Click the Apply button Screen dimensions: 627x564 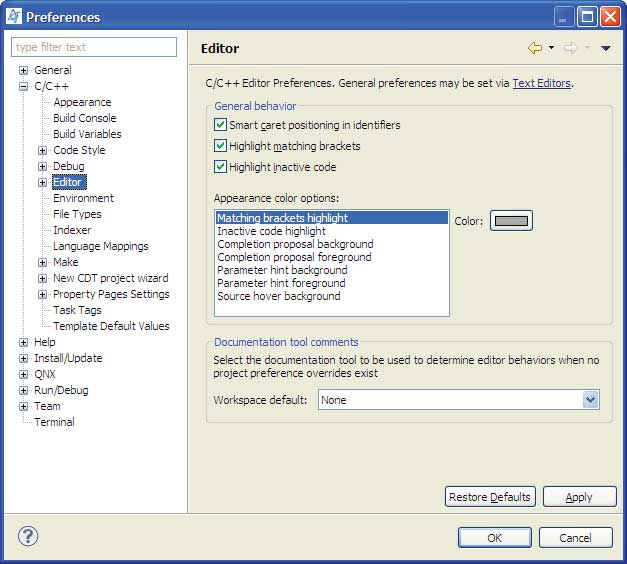pos(578,497)
